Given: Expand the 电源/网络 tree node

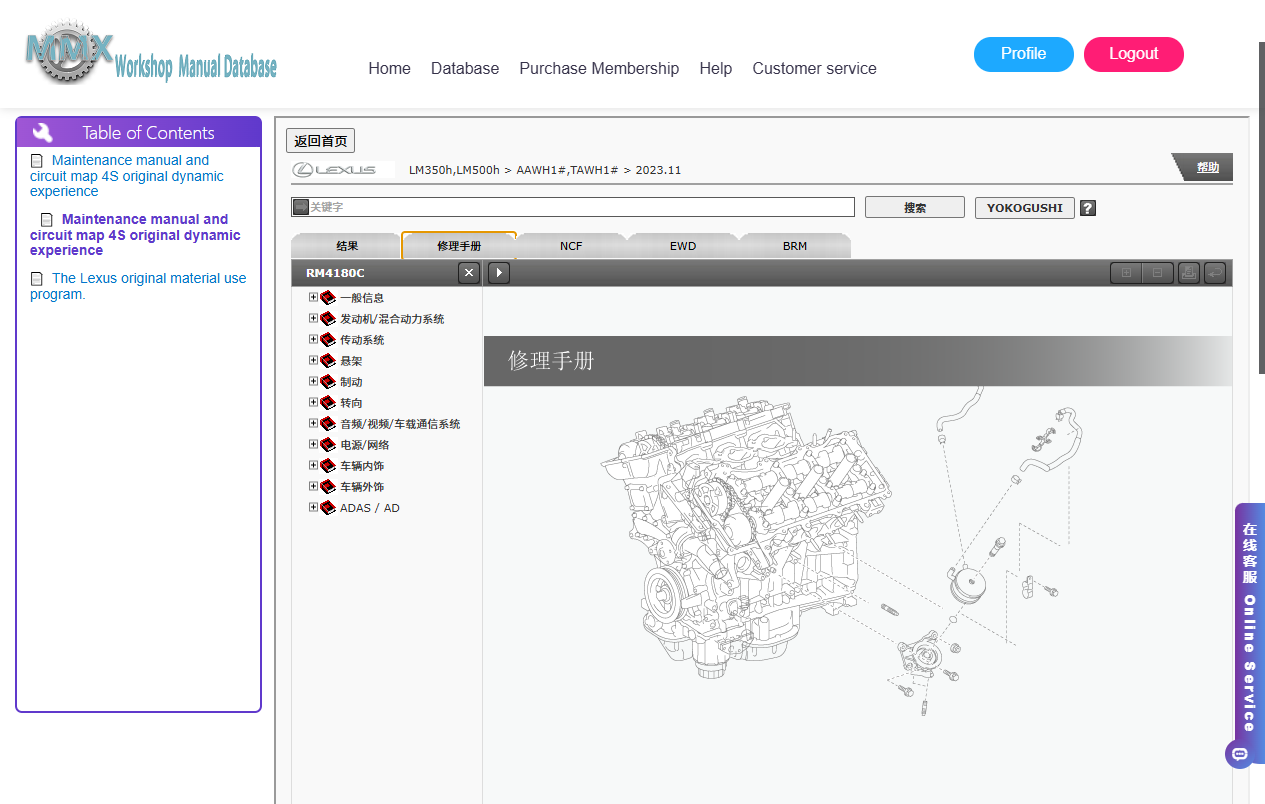Looking at the screenshot, I should coord(314,444).
